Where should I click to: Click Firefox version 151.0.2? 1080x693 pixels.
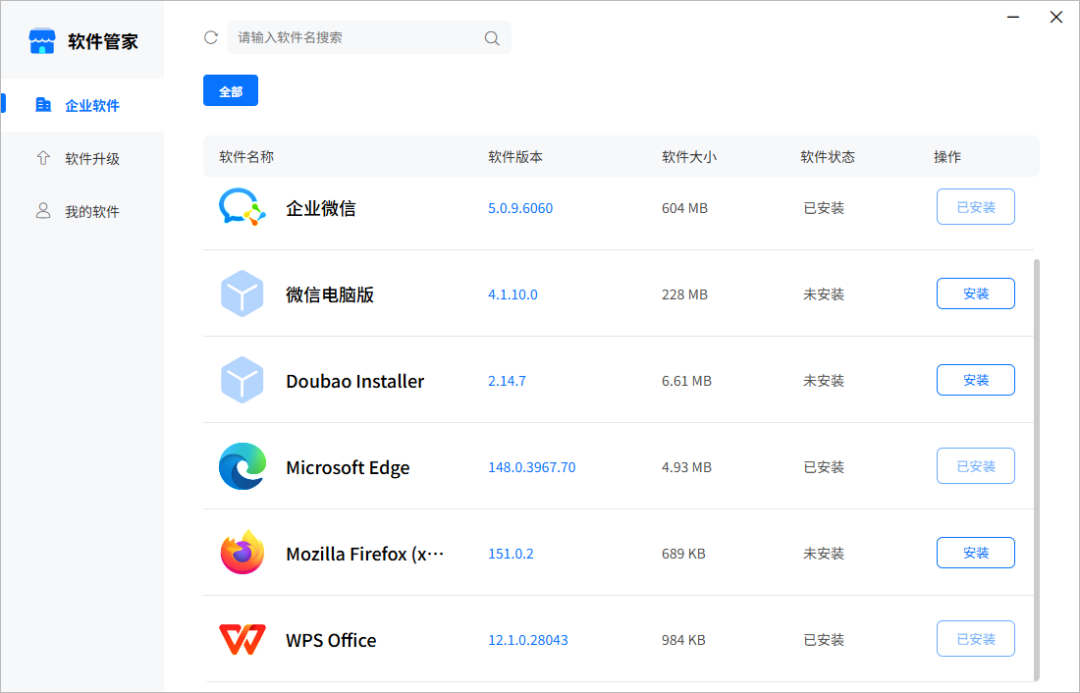click(510, 554)
